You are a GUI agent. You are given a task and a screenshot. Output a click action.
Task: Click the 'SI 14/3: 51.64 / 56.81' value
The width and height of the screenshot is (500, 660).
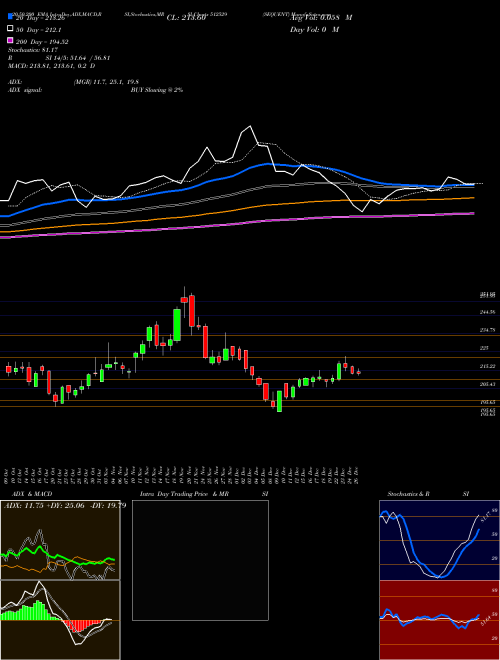[78, 58]
